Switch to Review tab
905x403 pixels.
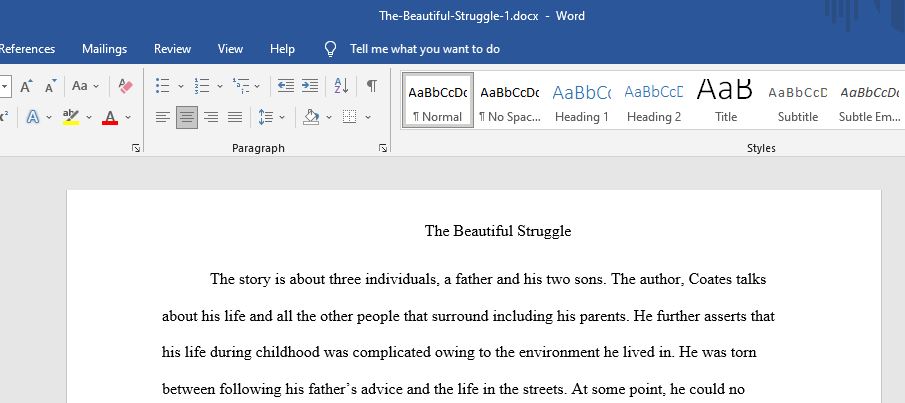point(172,49)
